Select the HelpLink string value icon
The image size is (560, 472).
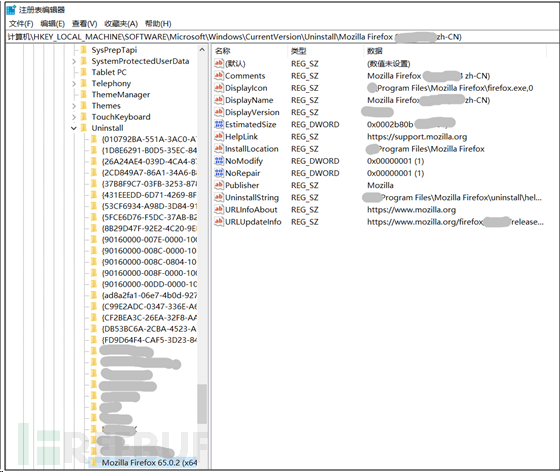click(219, 136)
